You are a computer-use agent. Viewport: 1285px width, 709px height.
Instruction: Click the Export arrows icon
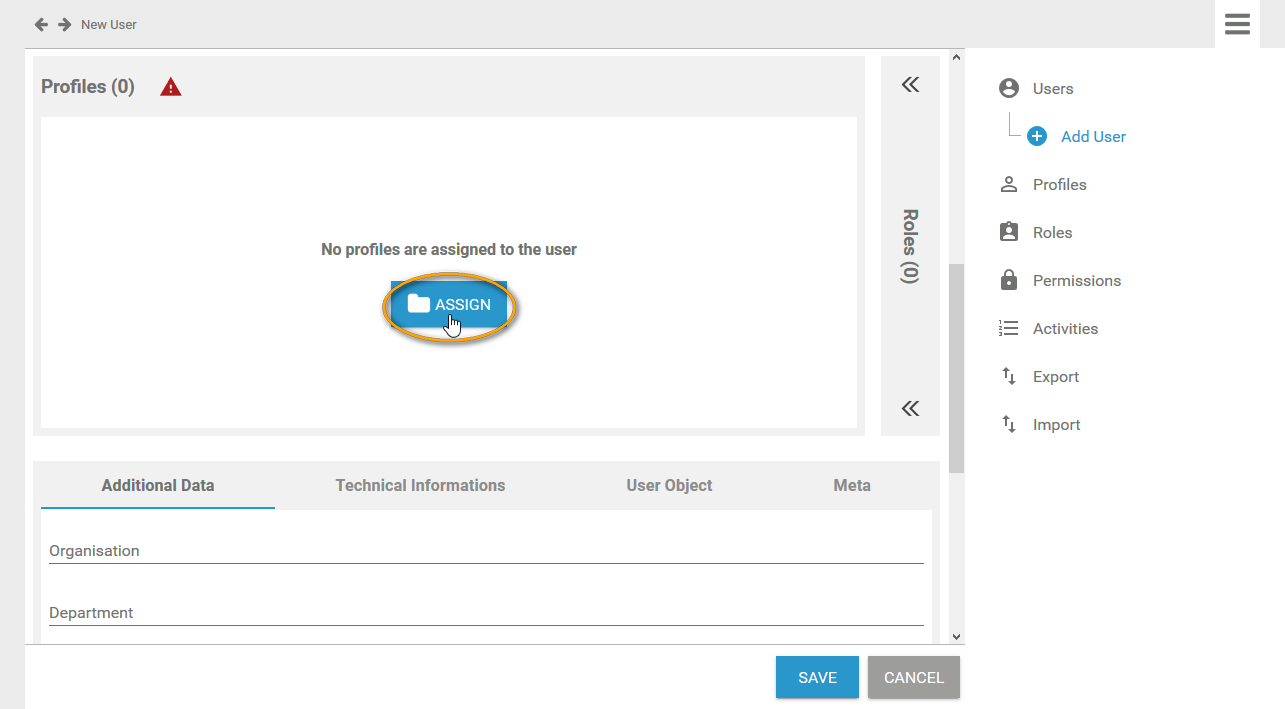[1008, 376]
